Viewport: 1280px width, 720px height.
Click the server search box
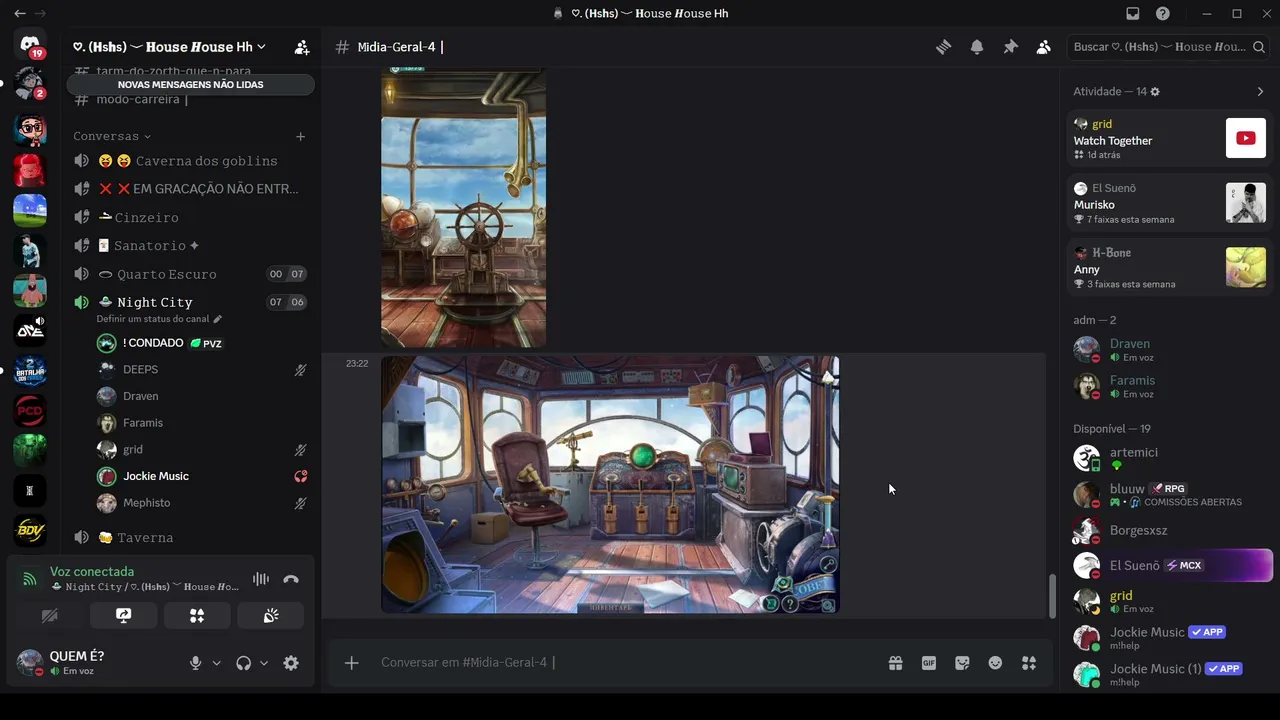click(1169, 47)
